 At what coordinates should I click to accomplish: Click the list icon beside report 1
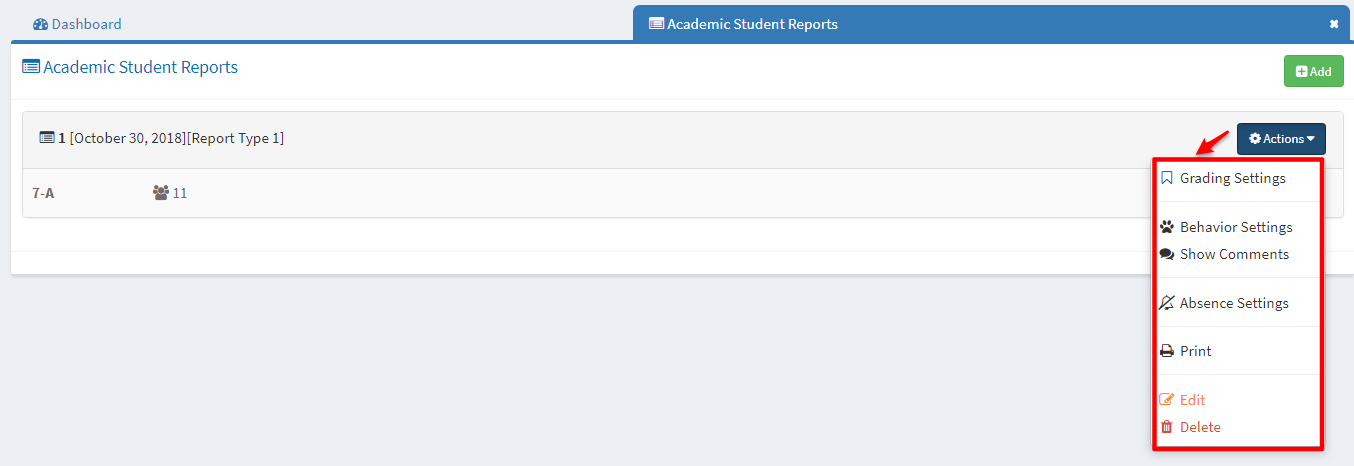point(46,138)
